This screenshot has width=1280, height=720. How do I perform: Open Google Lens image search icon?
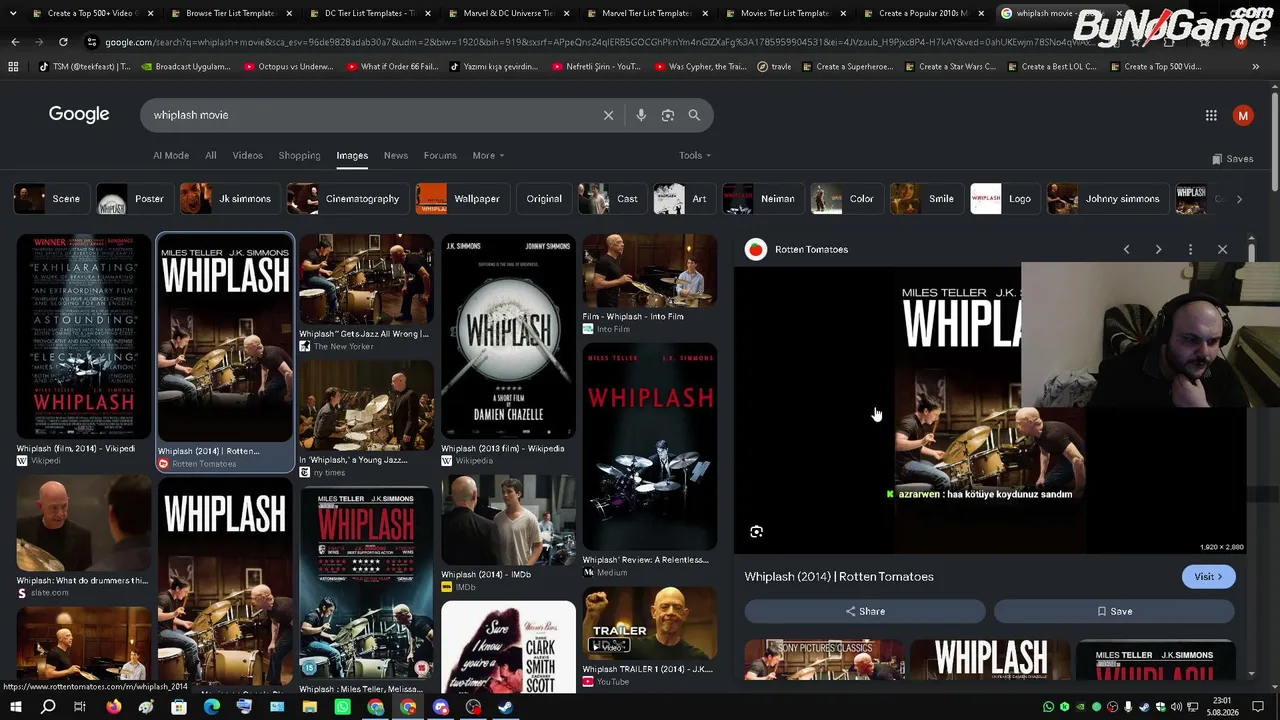tap(668, 115)
